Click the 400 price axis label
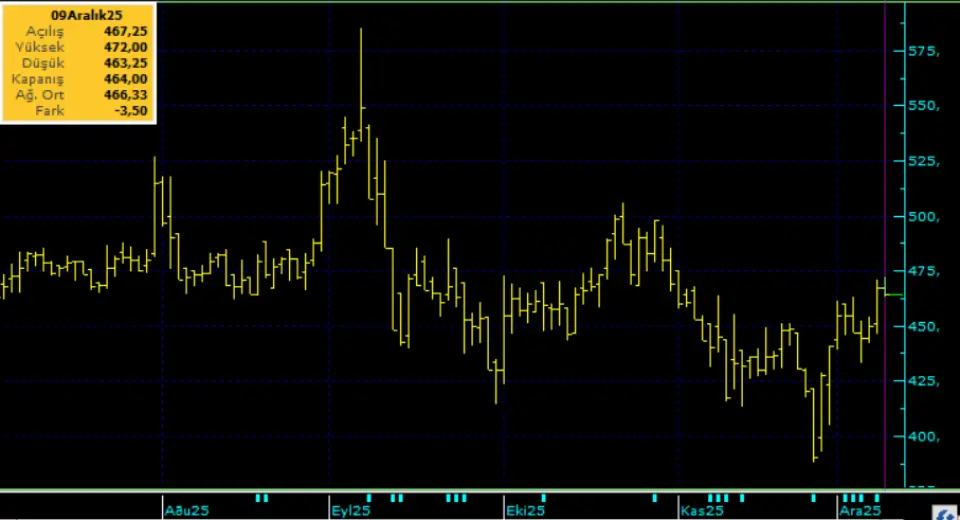The width and height of the screenshot is (960, 520). point(923,437)
